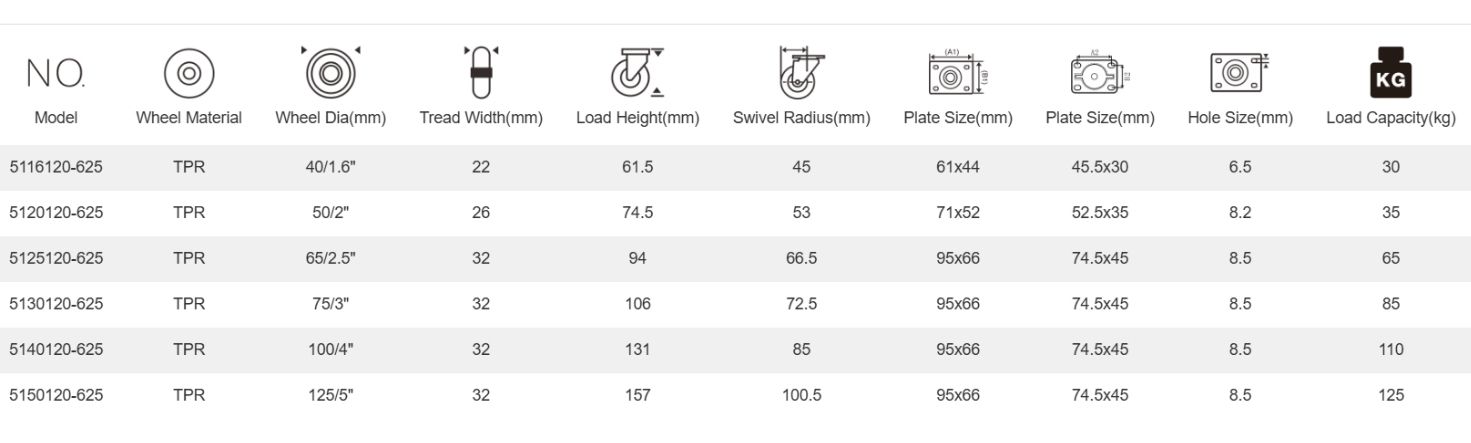
Task: Select model number 5140120-625
Action: pyautogui.click(x=56, y=349)
